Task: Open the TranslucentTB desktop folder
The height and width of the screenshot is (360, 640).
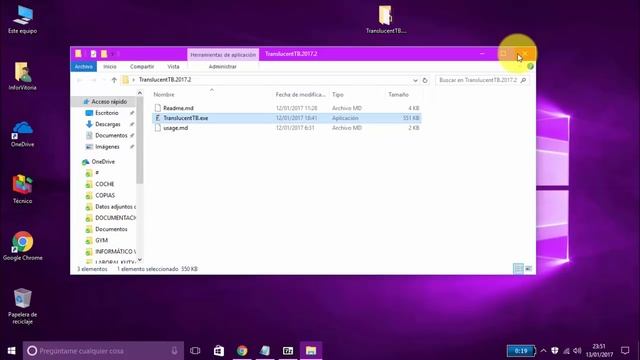Action: coord(386,19)
